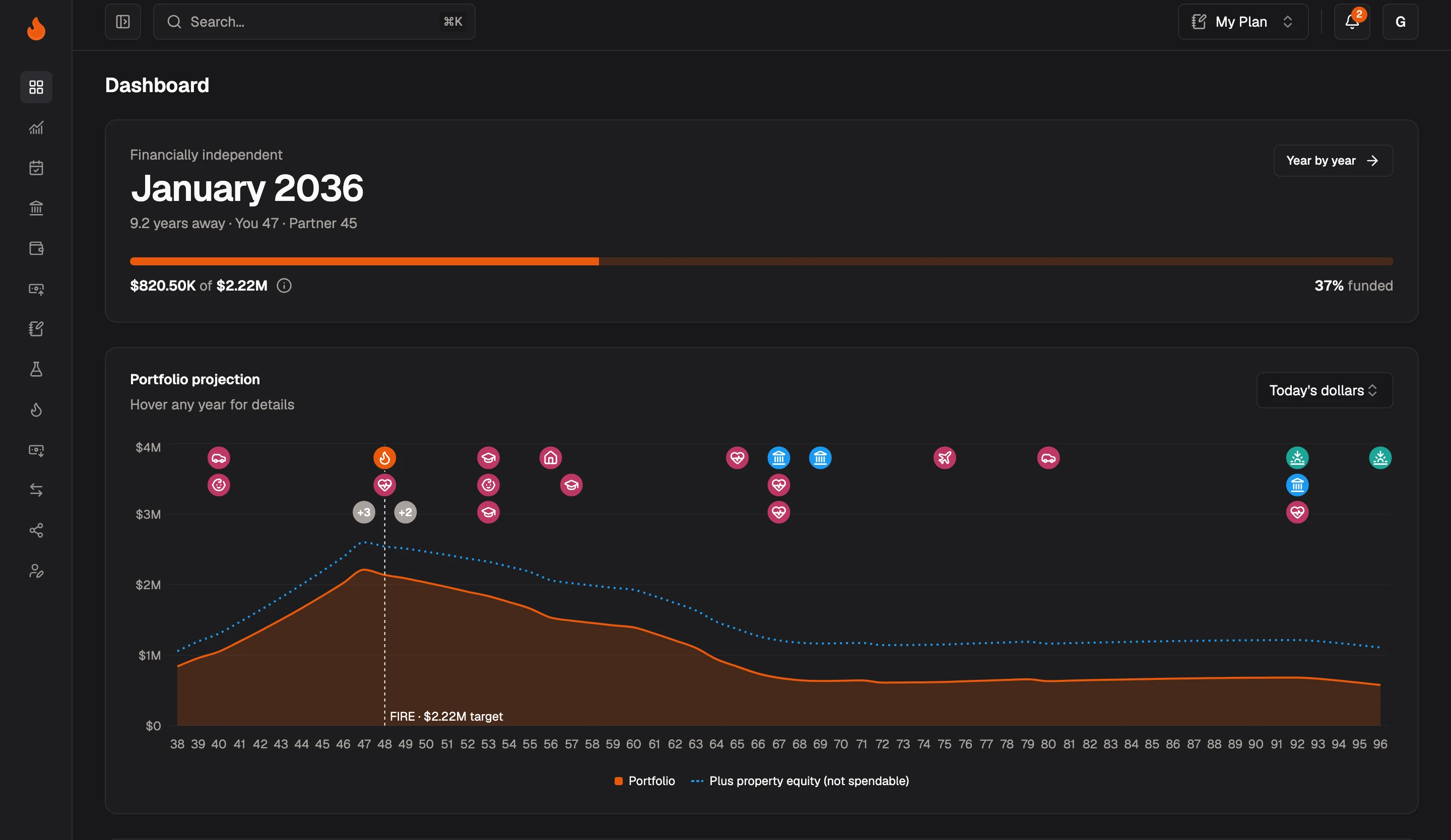The image size is (1451, 840).
Task: Open the rising chart icon in sidebar
Action: click(36, 127)
